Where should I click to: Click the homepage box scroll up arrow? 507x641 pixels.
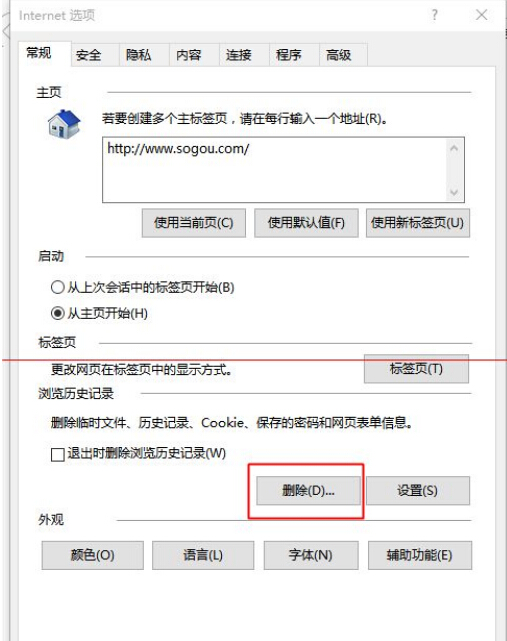[454, 148]
